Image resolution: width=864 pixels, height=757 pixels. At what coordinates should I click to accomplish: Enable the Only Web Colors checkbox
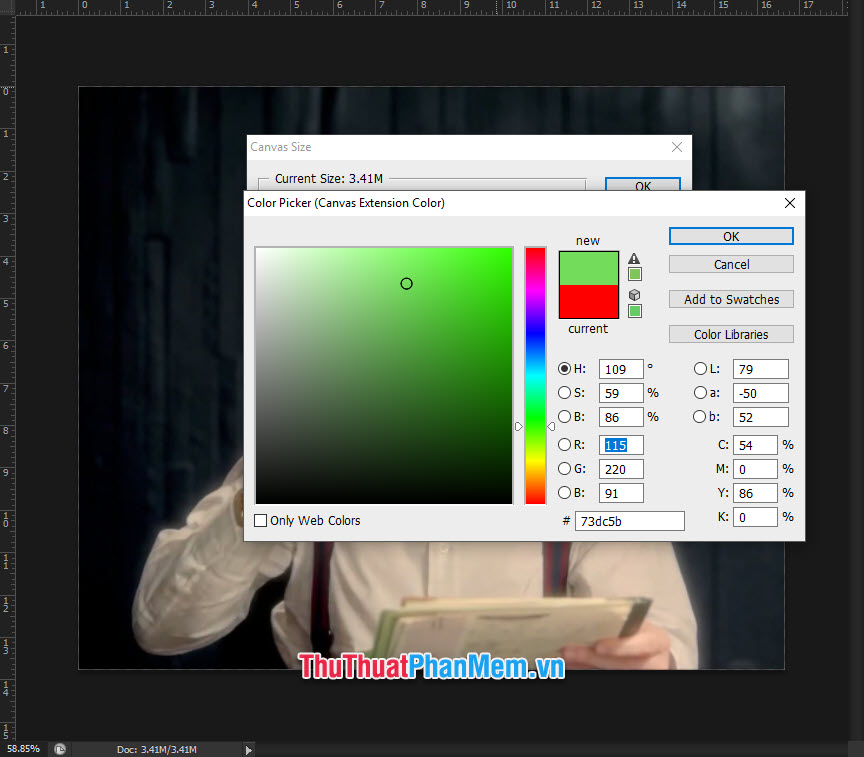[260, 520]
